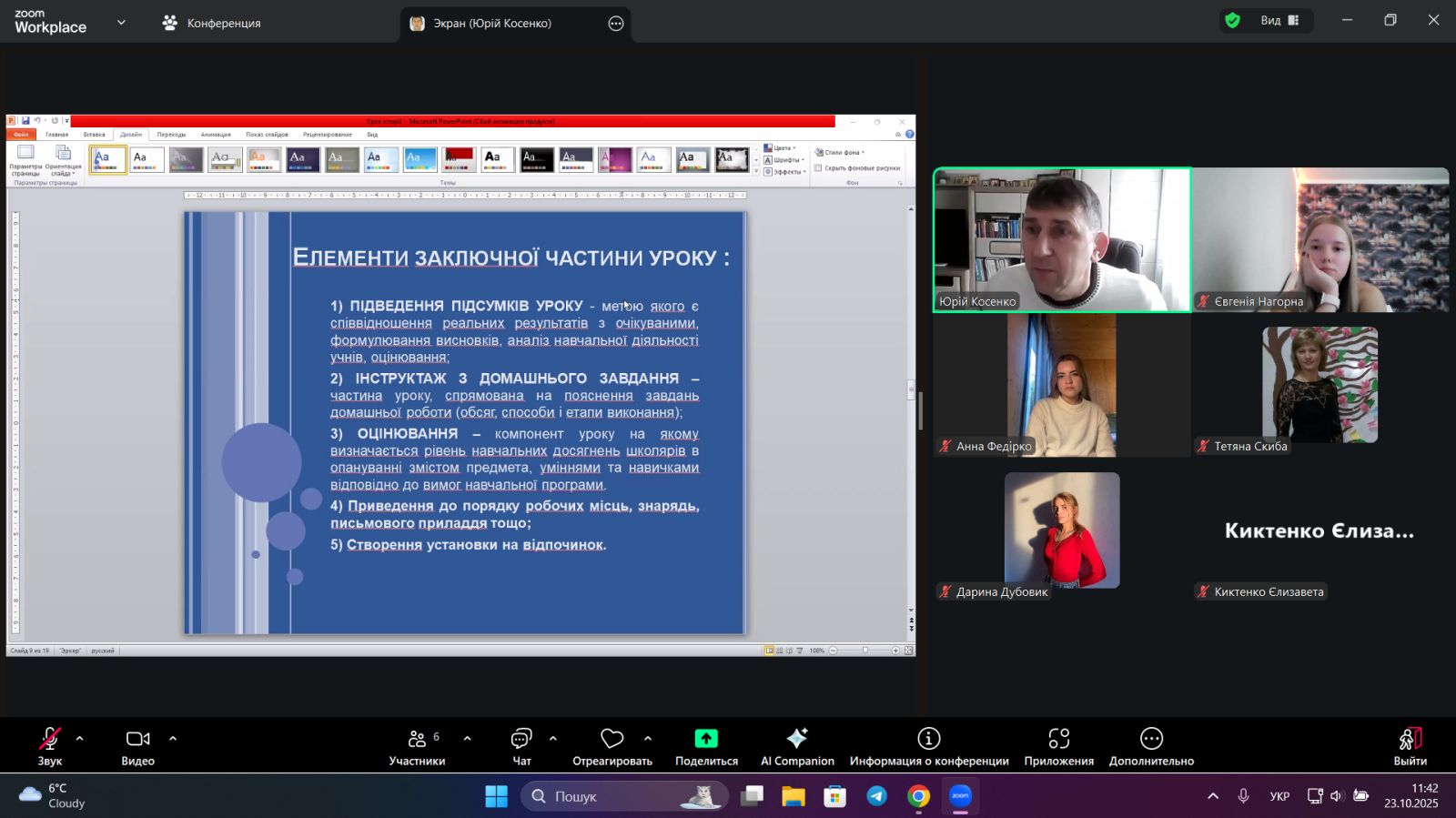Click the green Поделиться share screen icon
This screenshot has width=1456, height=818.
[706, 738]
